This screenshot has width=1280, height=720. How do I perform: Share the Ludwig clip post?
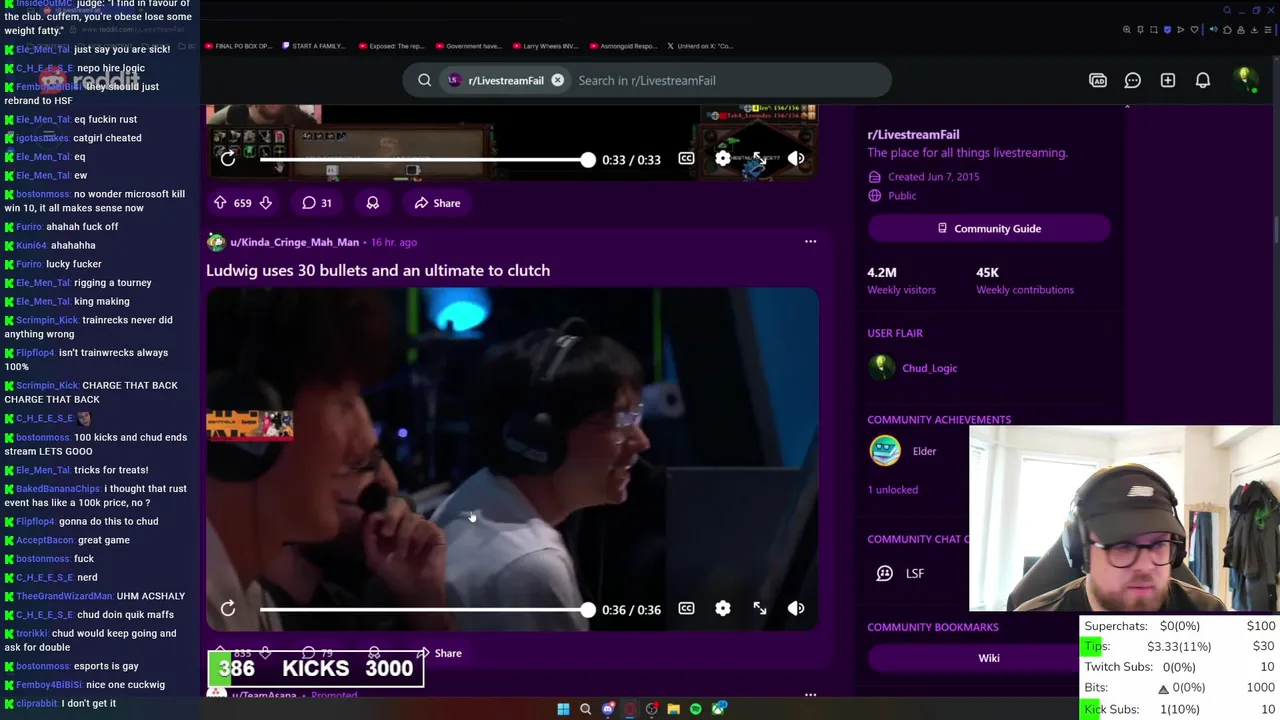pyautogui.click(x=439, y=653)
